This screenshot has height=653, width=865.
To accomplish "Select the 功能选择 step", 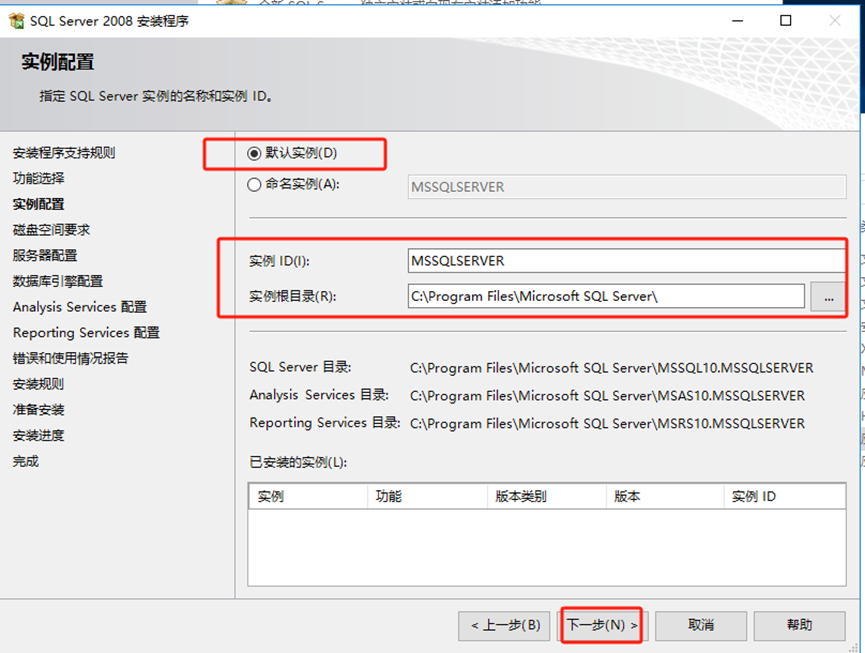I will click(39, 178).
